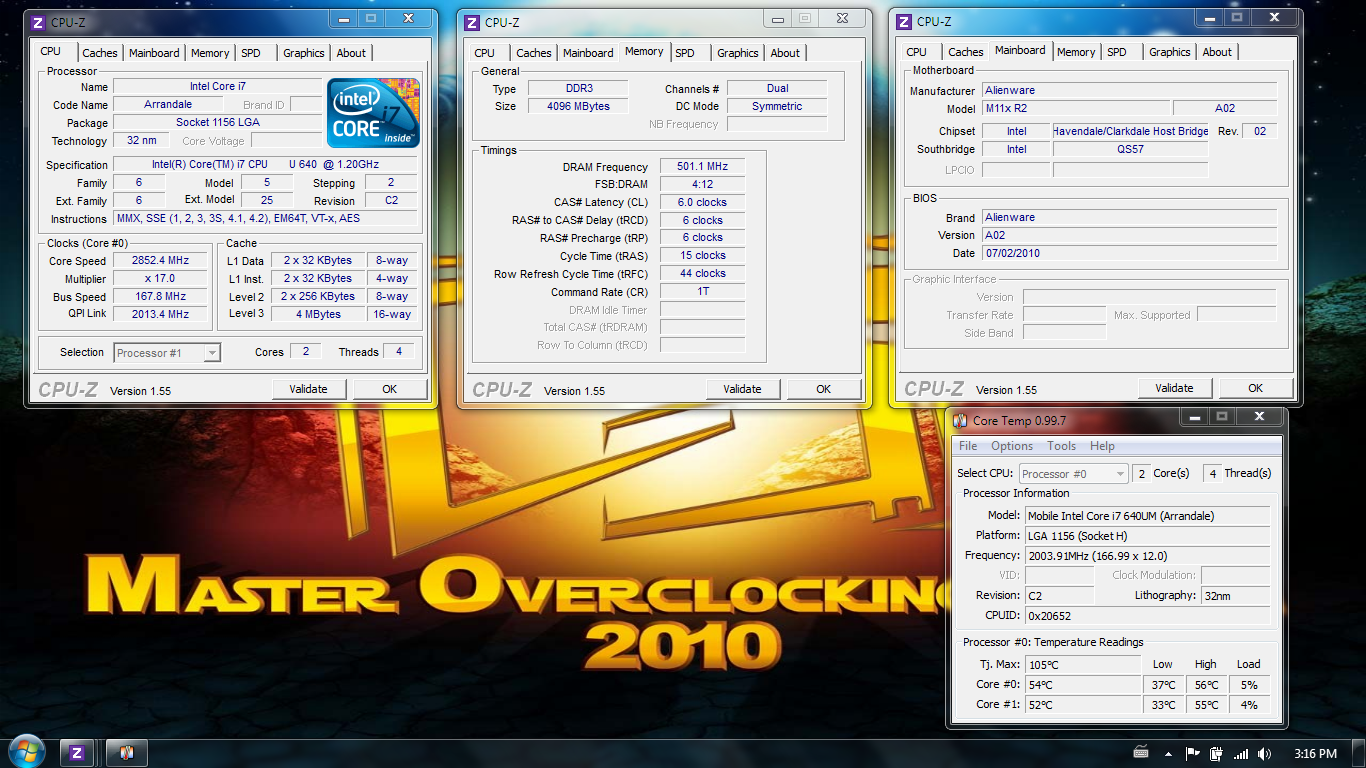Open the volume speaker tray icon
Viewport: 1366px width, 768px height.
point(1264,754)
